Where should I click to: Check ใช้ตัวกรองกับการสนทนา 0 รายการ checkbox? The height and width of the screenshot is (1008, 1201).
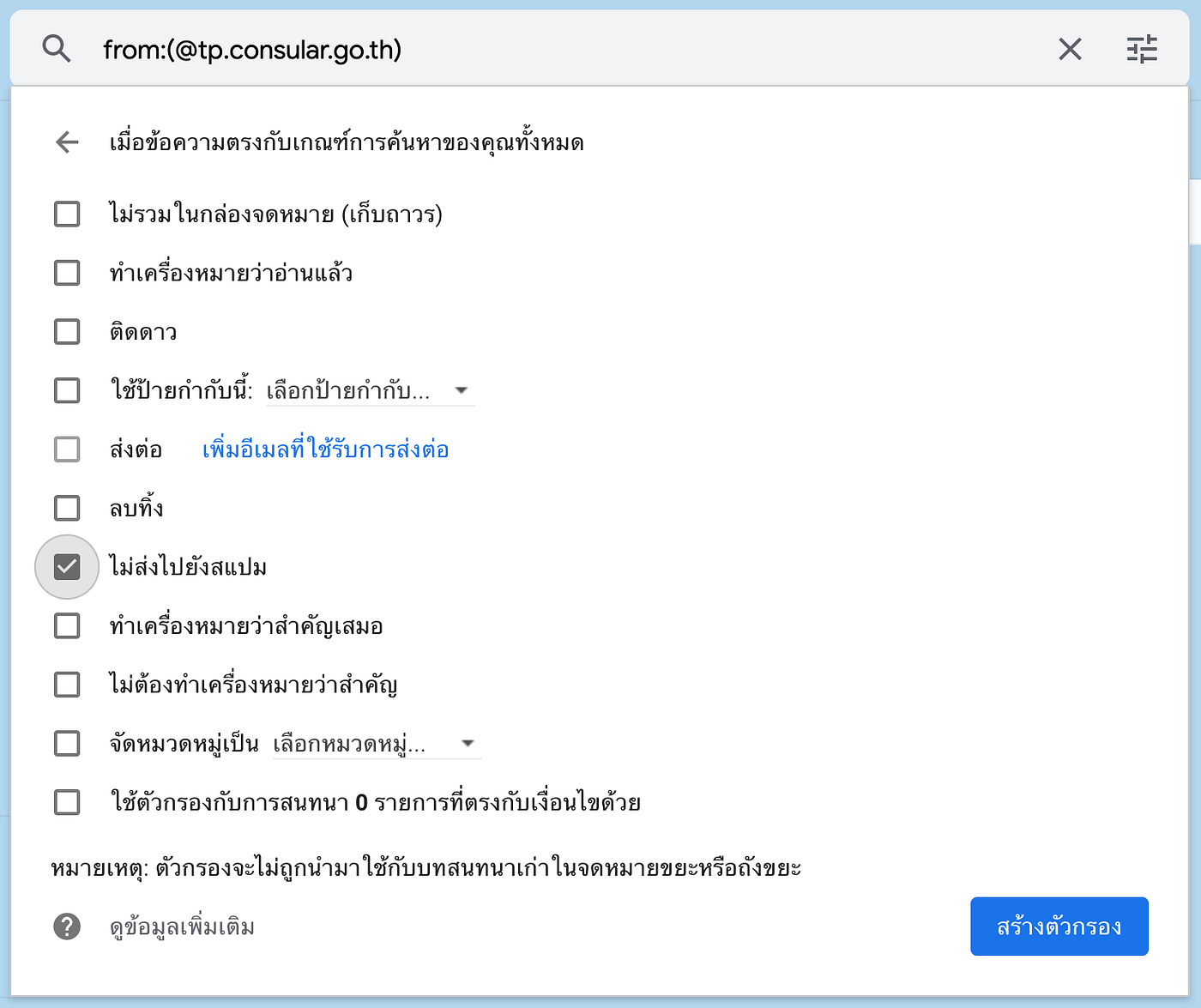pyautogui.click(x=67, y=802)
